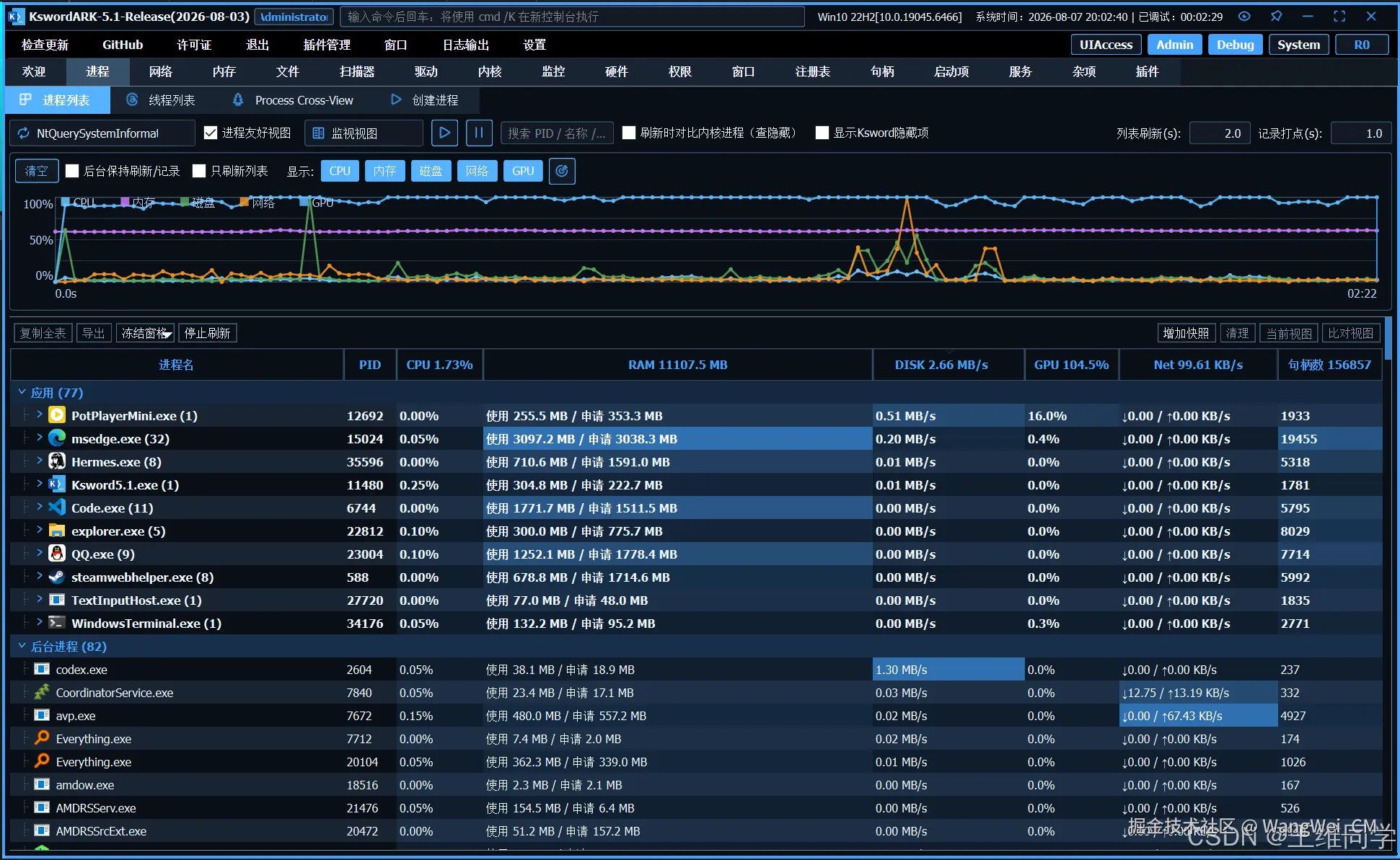1400x860 pixels.
Task: Click the 复制全表 button
Action: point(43,333)
